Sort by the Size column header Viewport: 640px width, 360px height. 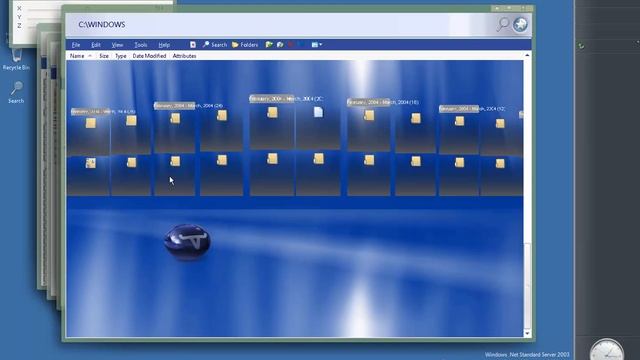coord(104,56)
